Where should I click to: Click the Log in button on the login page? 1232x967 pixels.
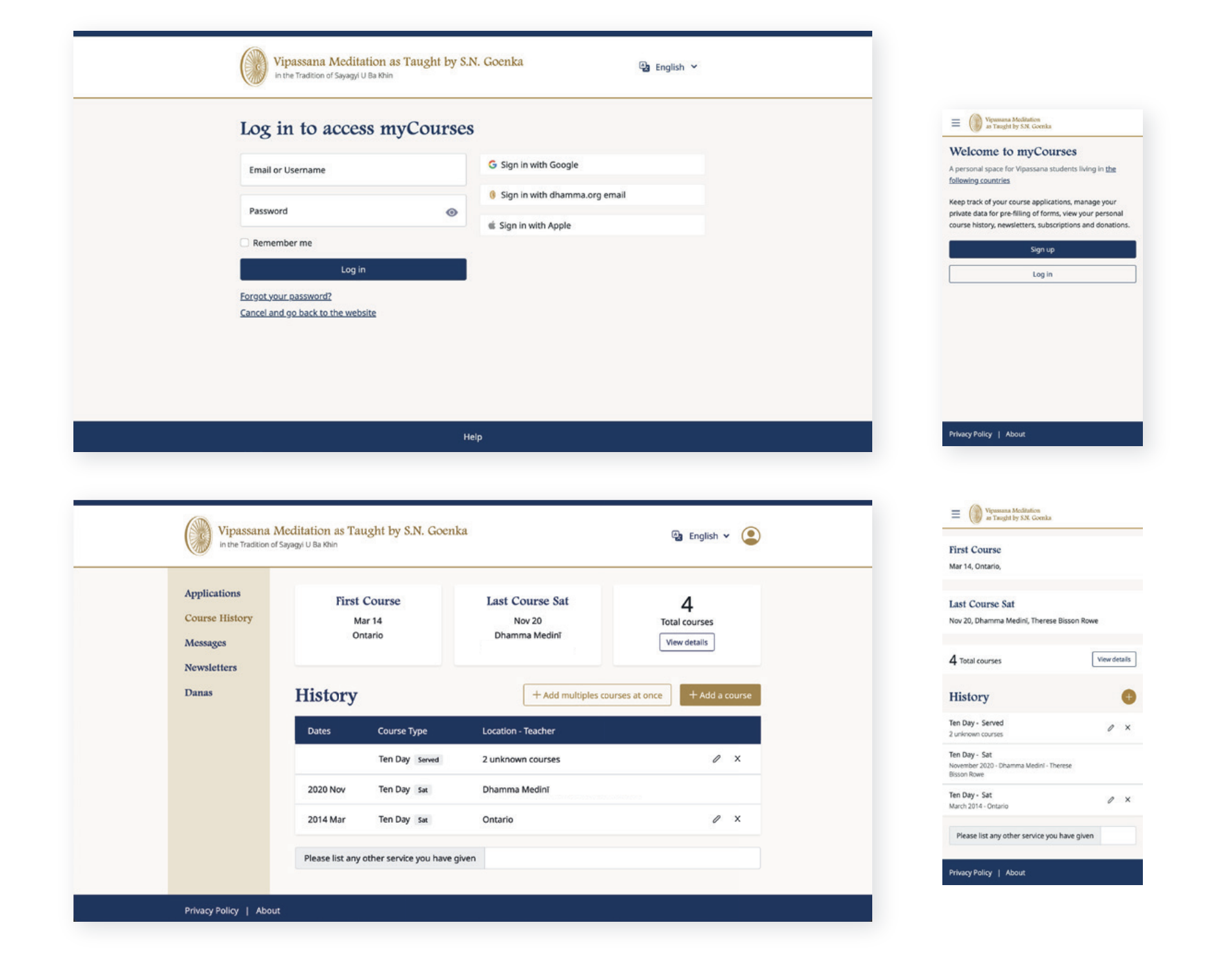(353, 269)
